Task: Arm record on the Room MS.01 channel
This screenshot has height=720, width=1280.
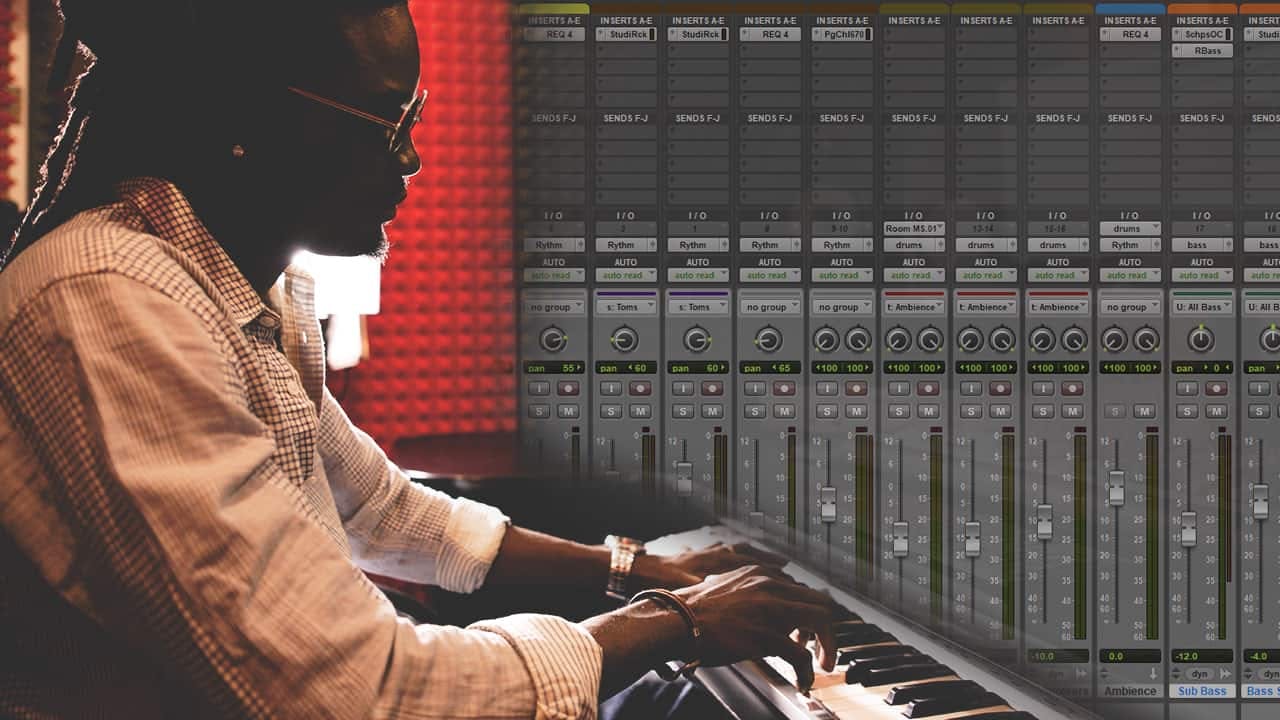Action: (x=928, y=388)
